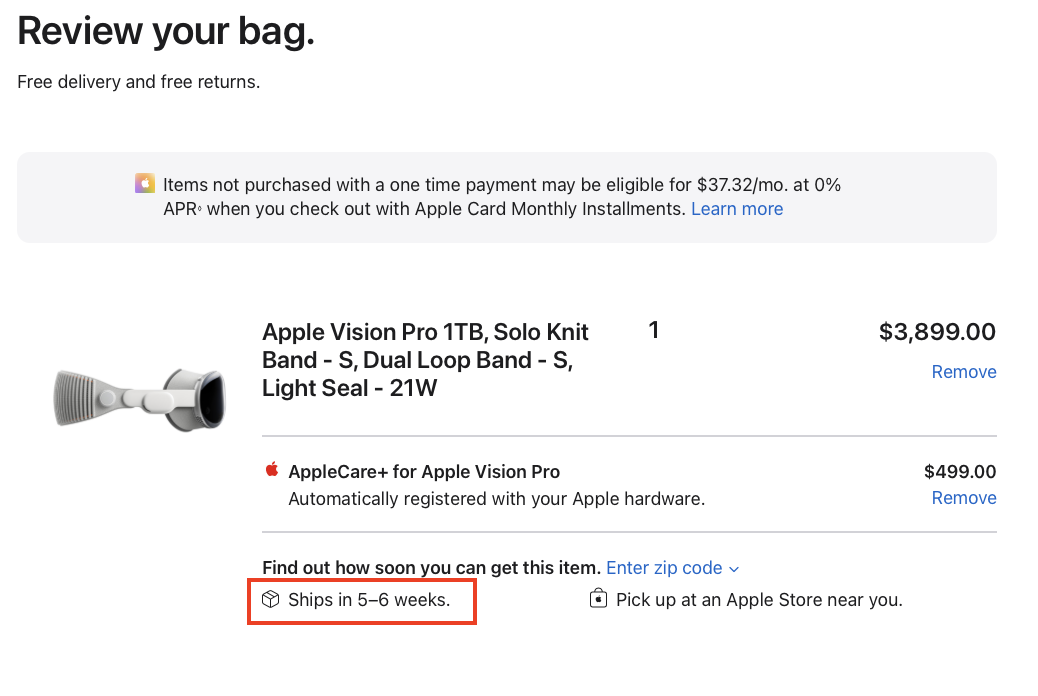Click the Apple Vision Pro product image

pos(140,399)
